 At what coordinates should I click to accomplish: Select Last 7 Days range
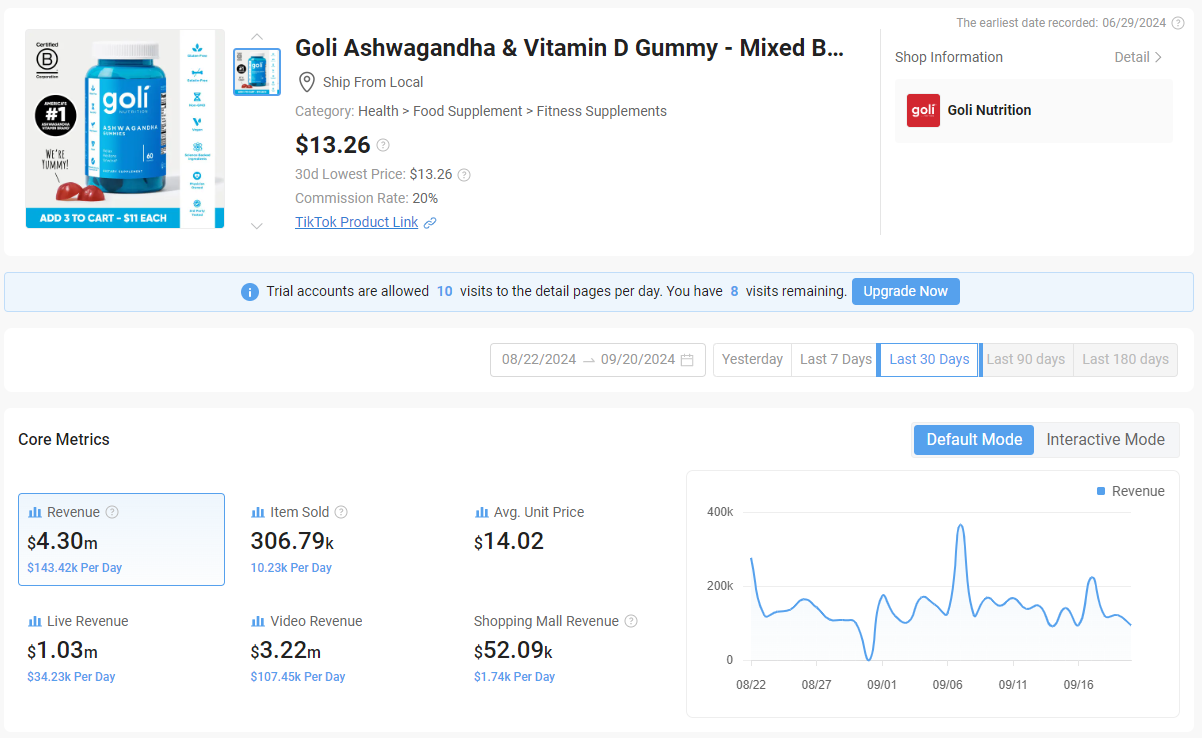tap(836, 360)
